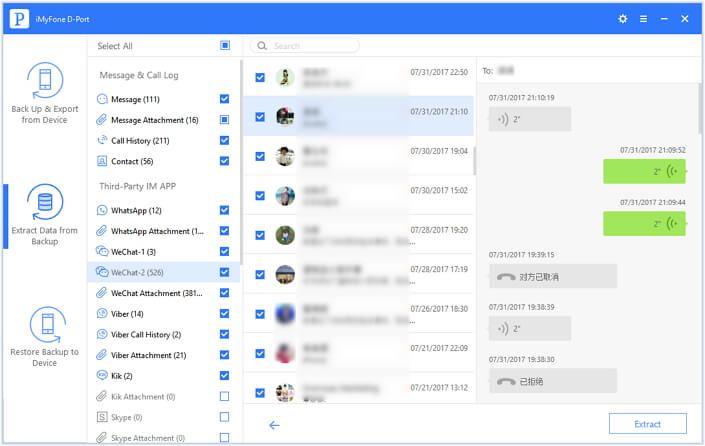Click the search magnifier icon
Image resolution: width=705 pixels, height=446 pixels.
point(262,45)
